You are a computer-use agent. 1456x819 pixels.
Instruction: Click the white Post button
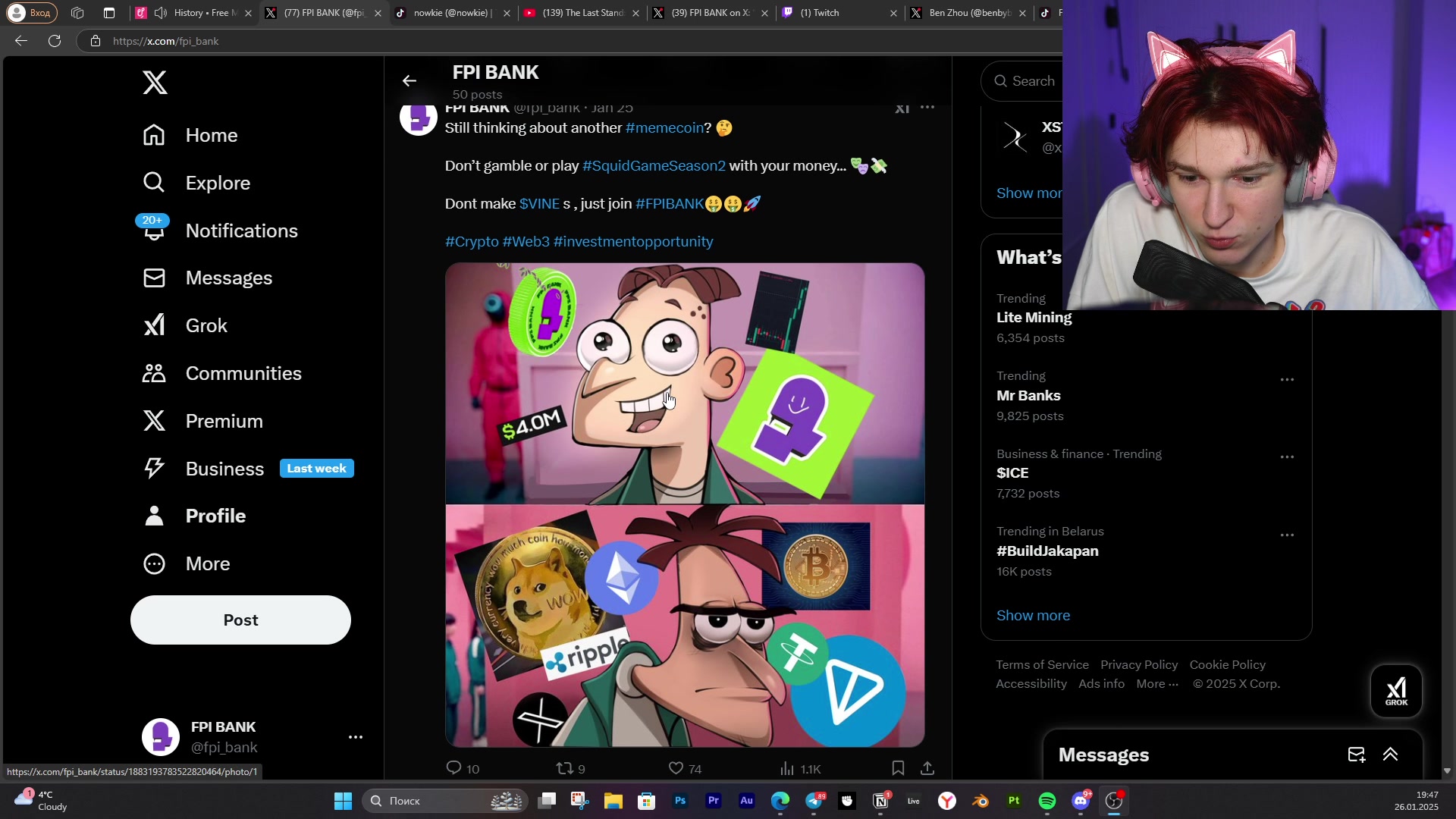[x=240, y=620]
